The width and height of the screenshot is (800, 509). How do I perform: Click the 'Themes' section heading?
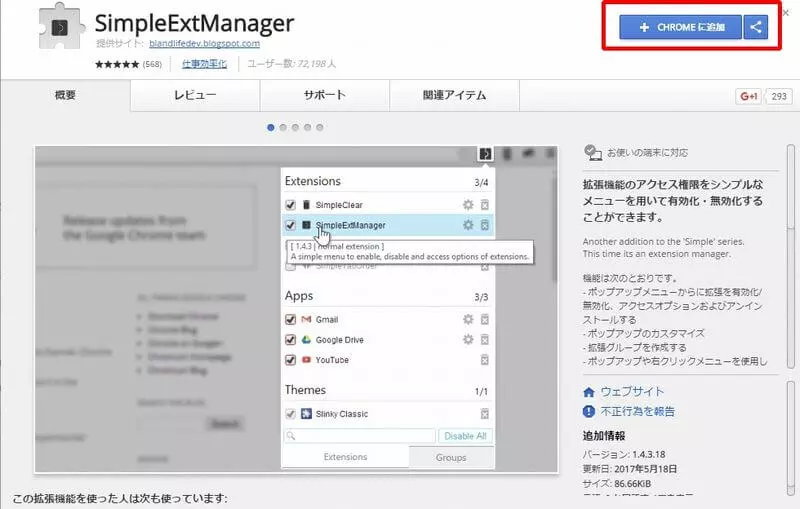point(305,390)
